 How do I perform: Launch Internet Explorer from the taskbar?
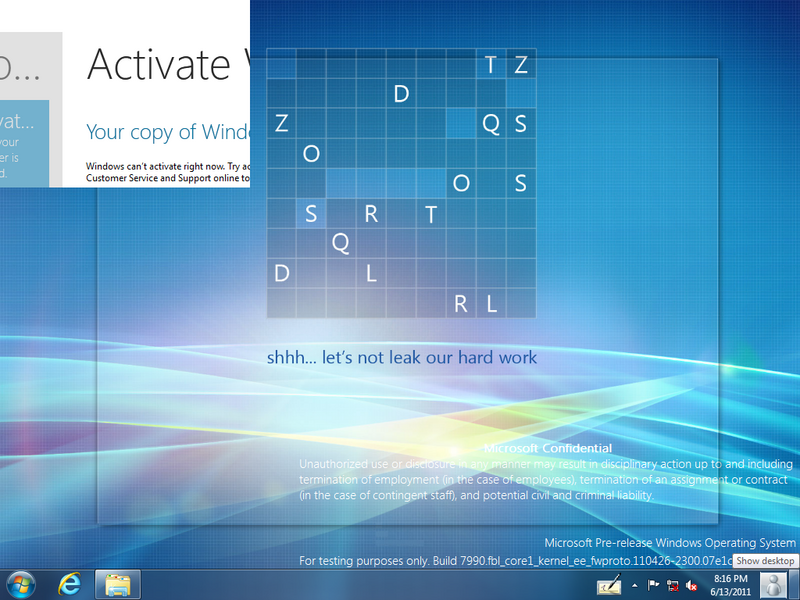point(69,584)
